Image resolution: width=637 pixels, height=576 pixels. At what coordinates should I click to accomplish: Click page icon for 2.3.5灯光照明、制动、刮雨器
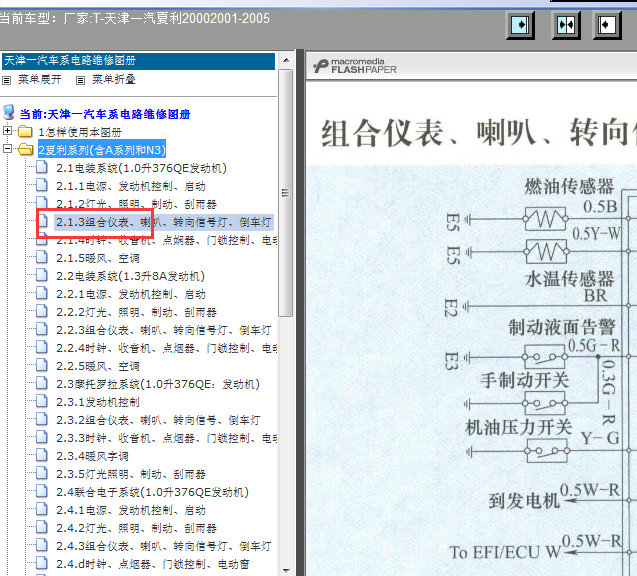(x=42, y=473)
